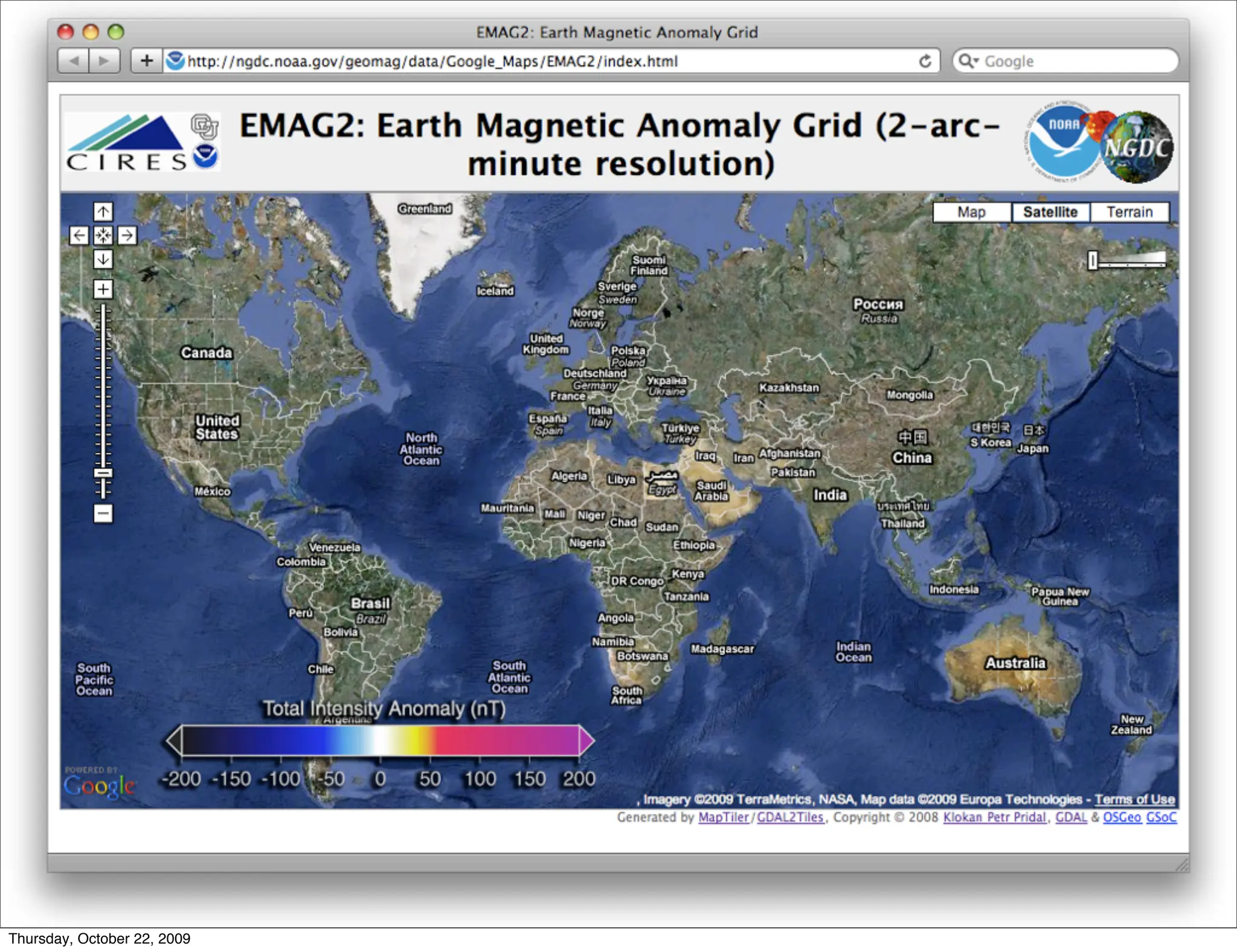1237x952 pixels.
Task: Pan the map left with the arrow
Action: pos(79,235)
